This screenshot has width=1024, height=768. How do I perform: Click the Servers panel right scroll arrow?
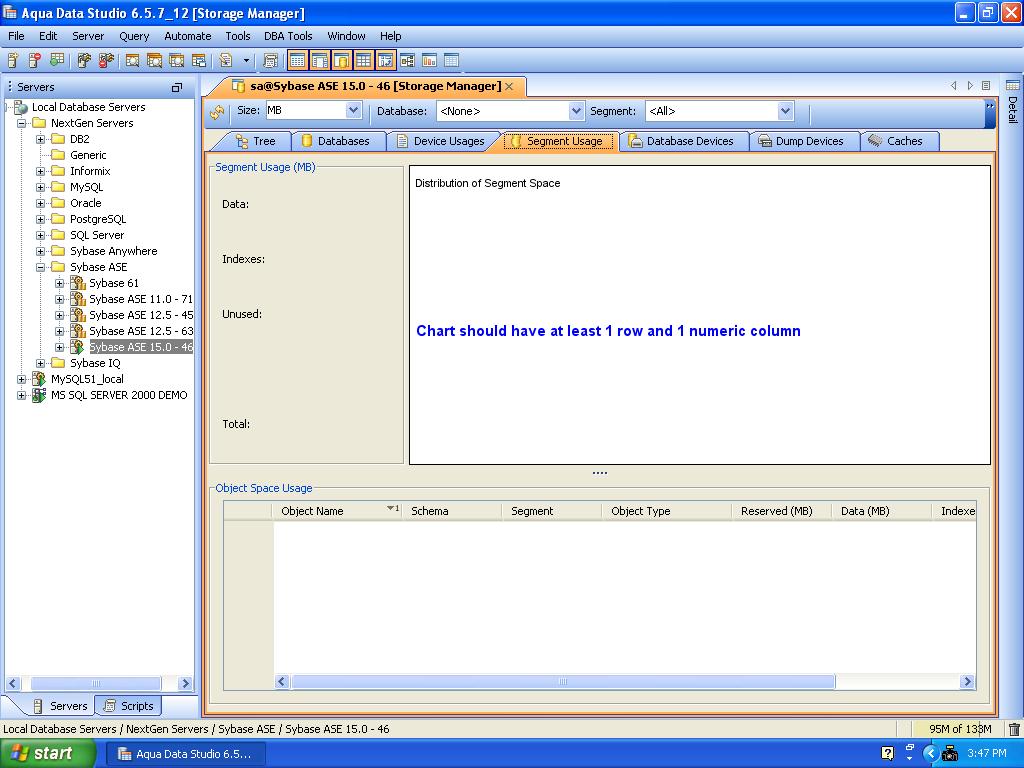185,684
